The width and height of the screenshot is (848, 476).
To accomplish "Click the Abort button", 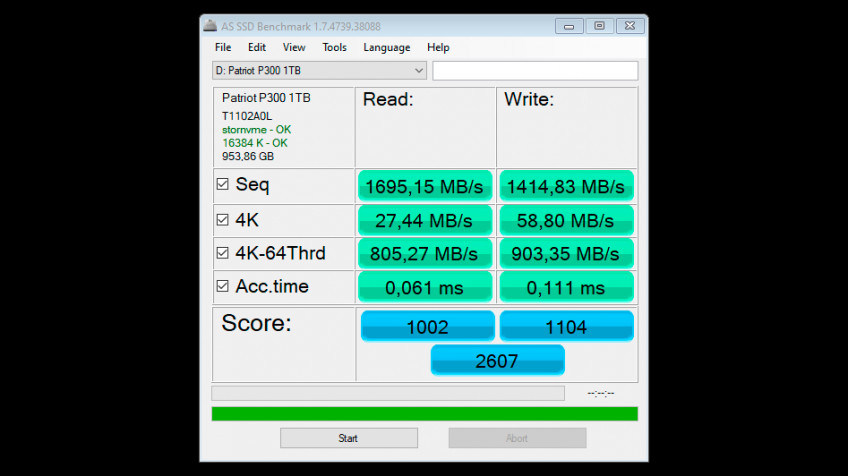I will pyautogui.click(x=517, y=438).
